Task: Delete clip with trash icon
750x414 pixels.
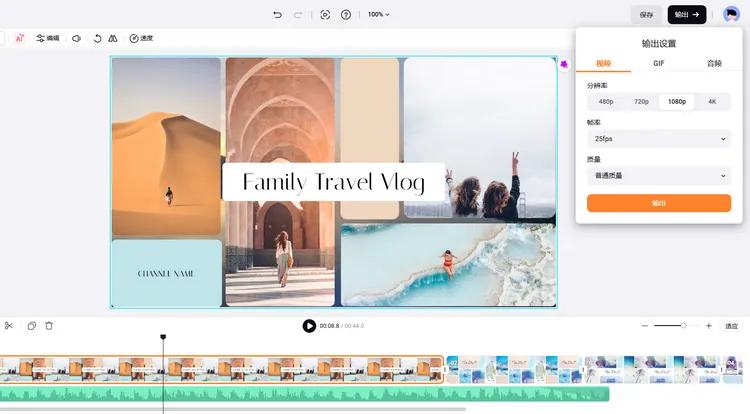Action: (x=49, y=326)
